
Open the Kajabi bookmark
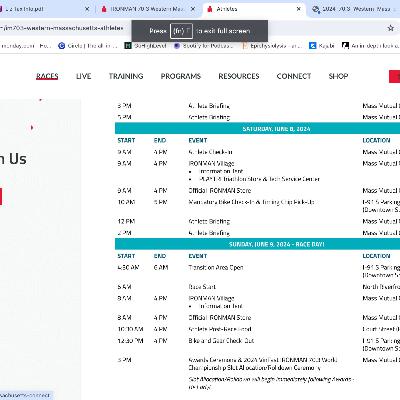tap(322, 46)
